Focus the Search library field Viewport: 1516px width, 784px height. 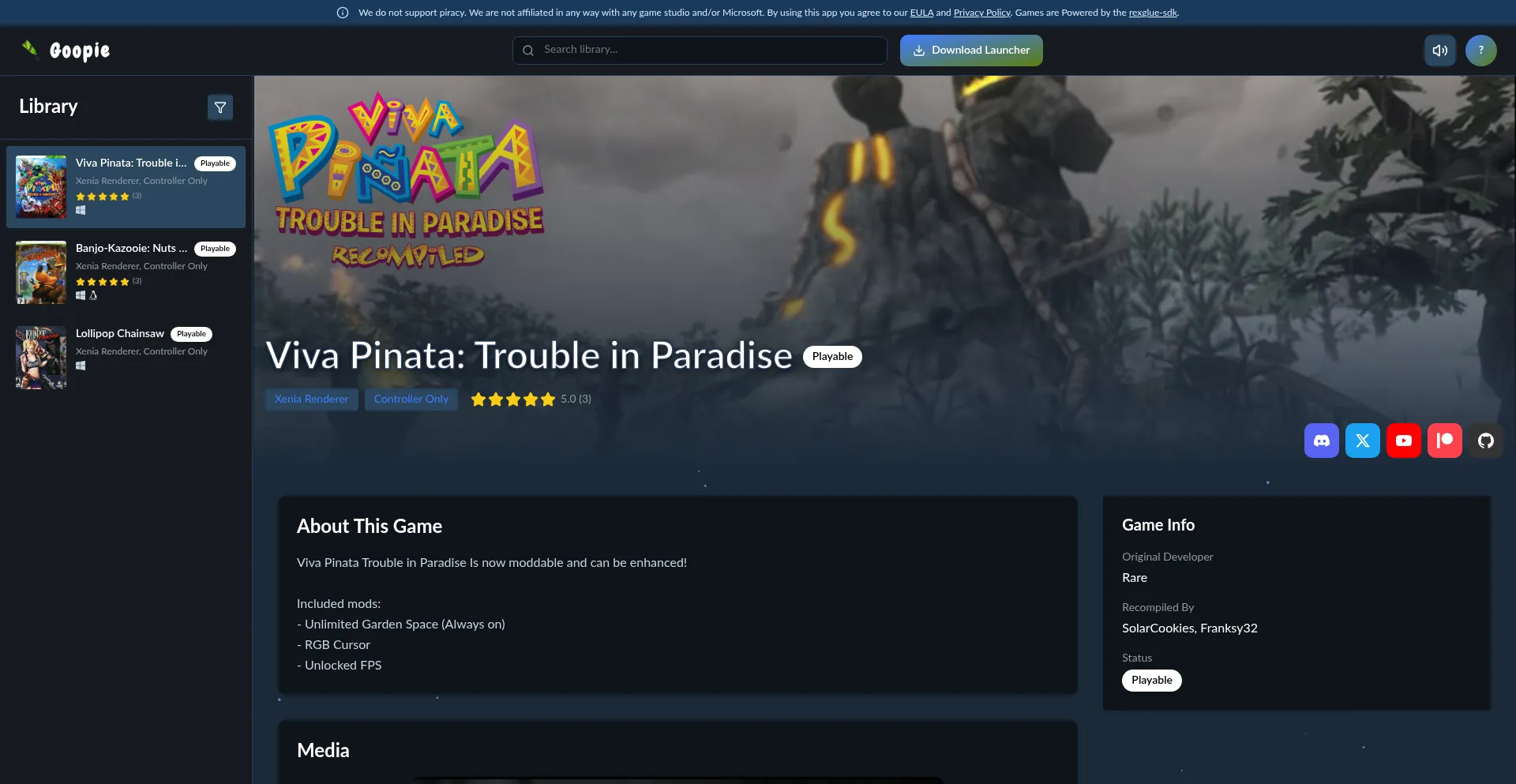[700, 51]
